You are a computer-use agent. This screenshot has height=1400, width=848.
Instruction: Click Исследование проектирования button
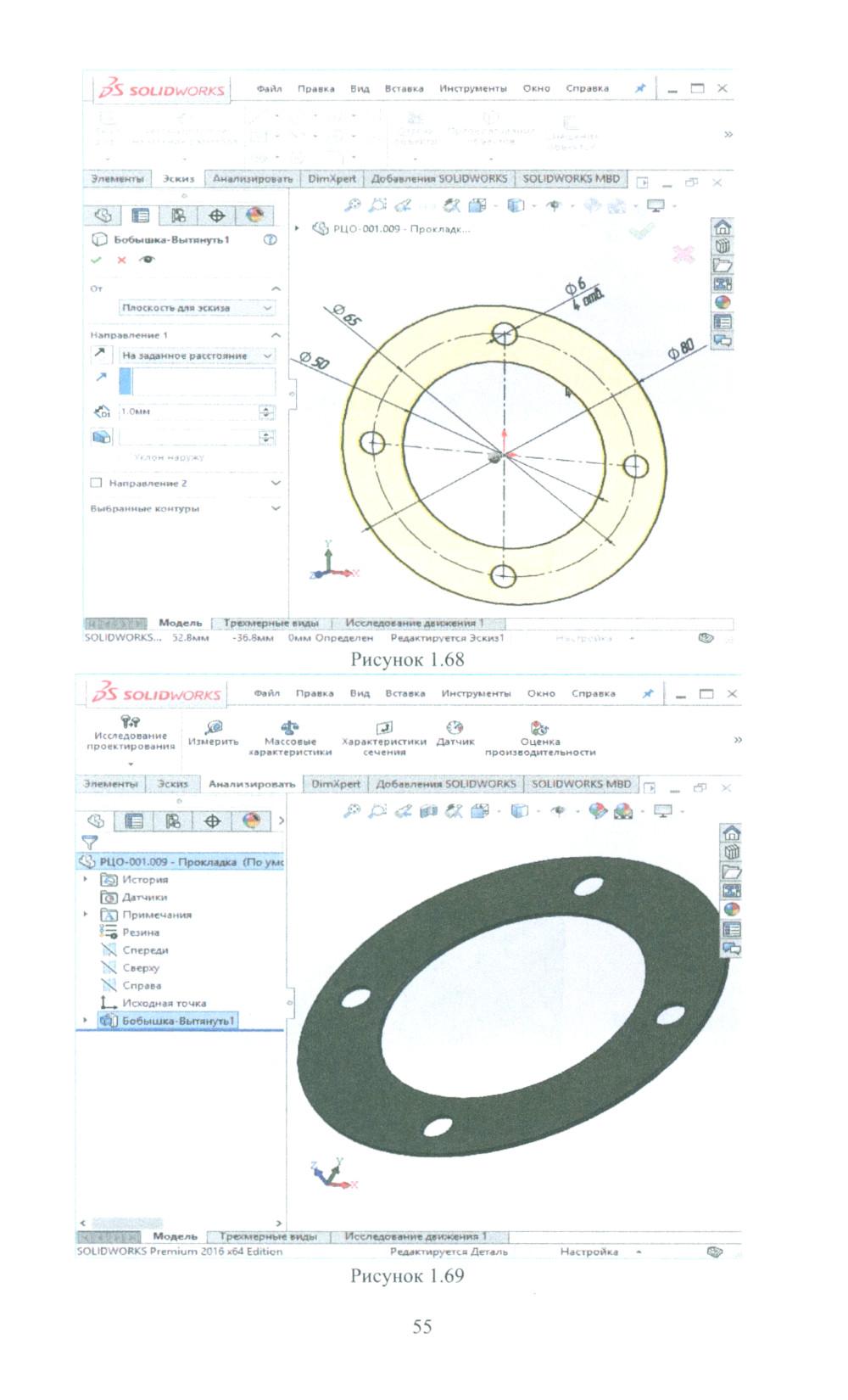[x=131, y=733]
